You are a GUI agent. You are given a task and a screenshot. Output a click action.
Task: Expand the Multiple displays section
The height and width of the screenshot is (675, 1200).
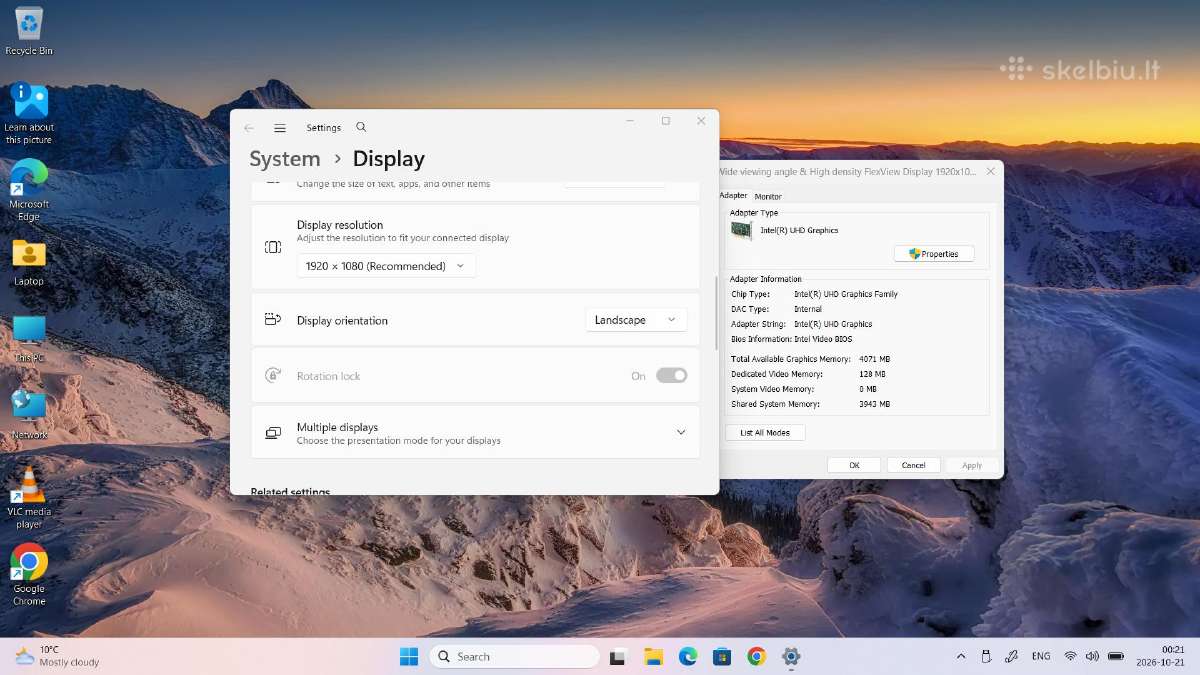(681, 433)
